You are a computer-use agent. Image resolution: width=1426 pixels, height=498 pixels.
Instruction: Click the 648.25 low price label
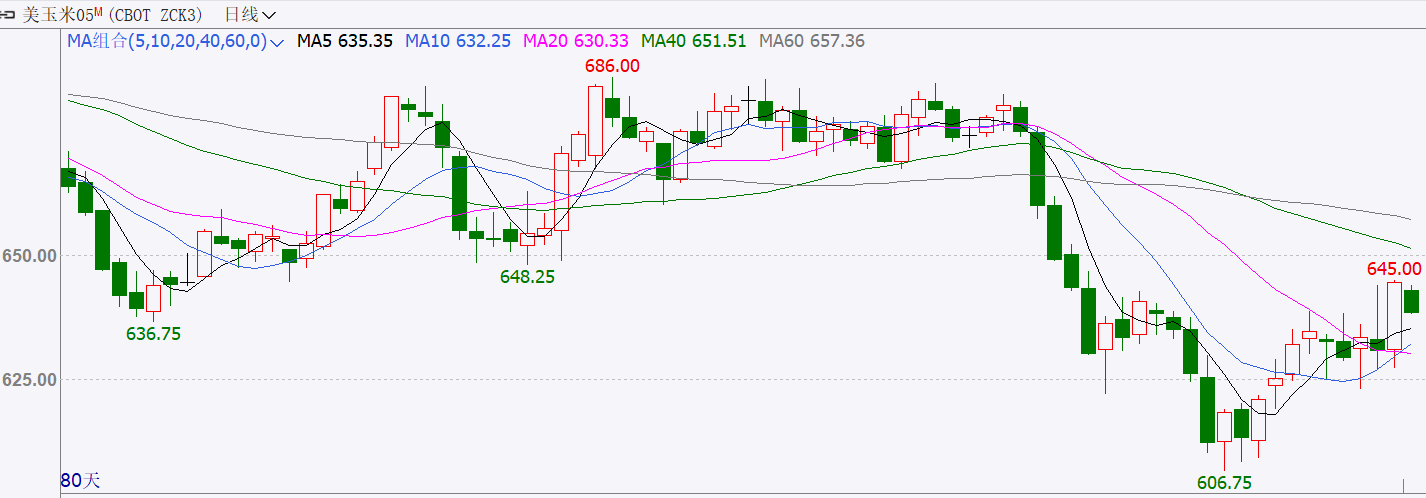click(527, 277)
